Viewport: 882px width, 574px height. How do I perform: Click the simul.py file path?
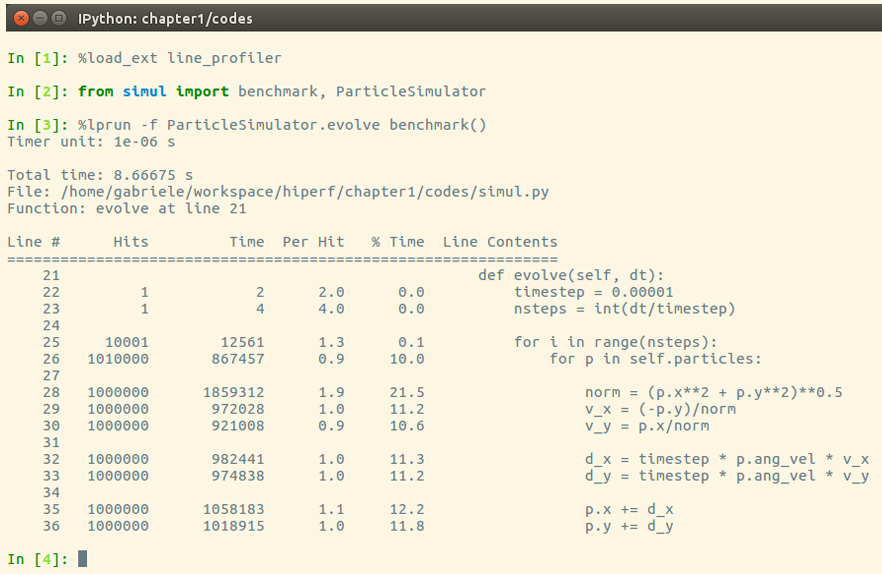(x=305, y=192)
